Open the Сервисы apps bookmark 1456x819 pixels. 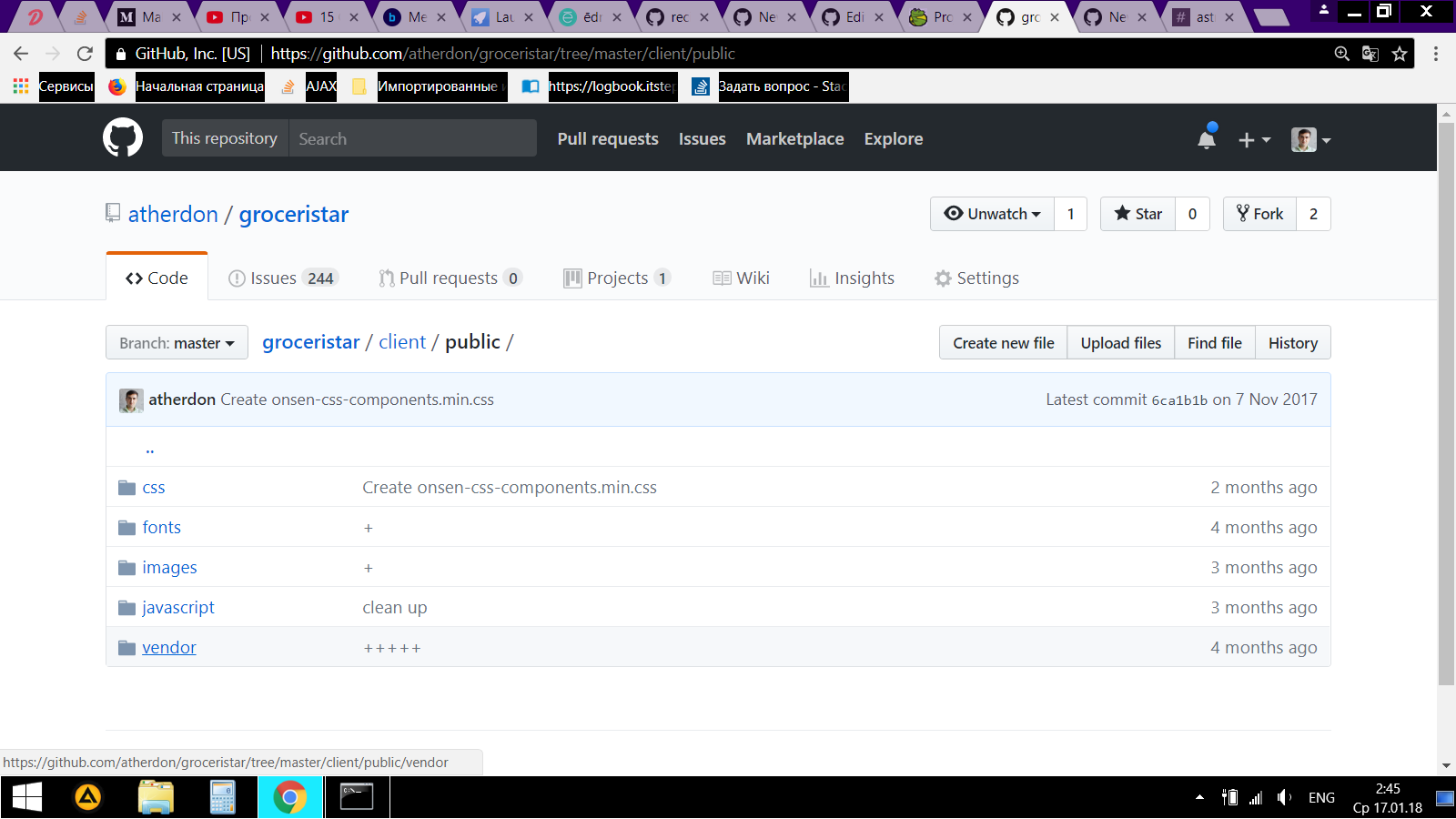[54, 86]
